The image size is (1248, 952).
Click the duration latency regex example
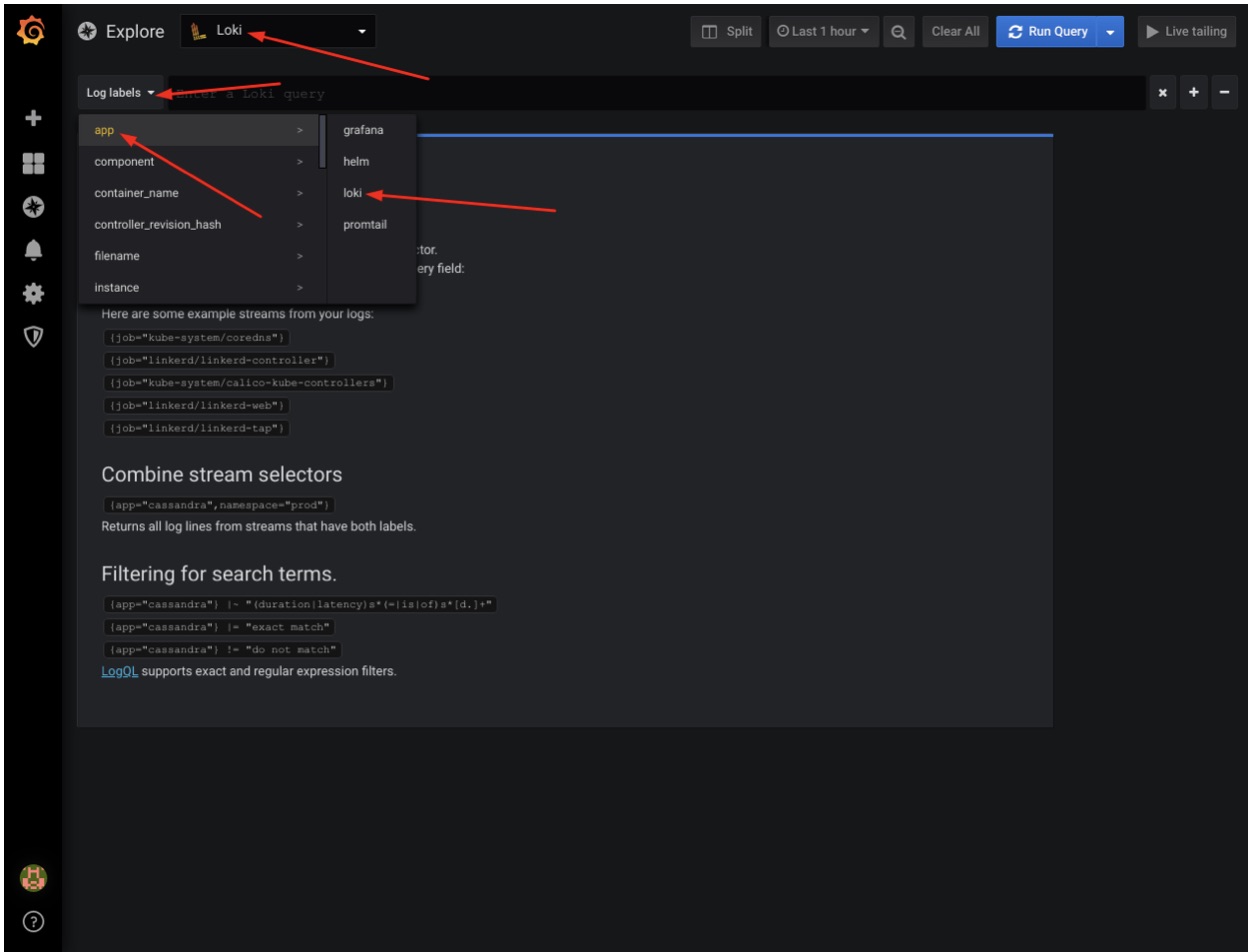click(300, 605)
